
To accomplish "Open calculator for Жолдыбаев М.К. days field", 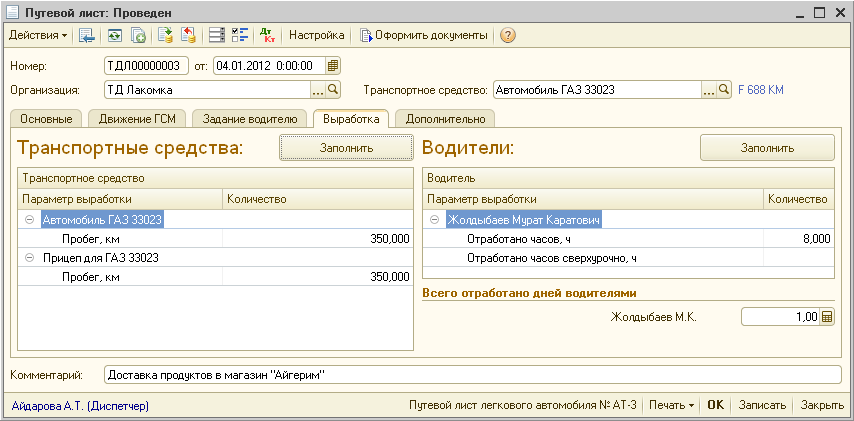I will point(826,317).
